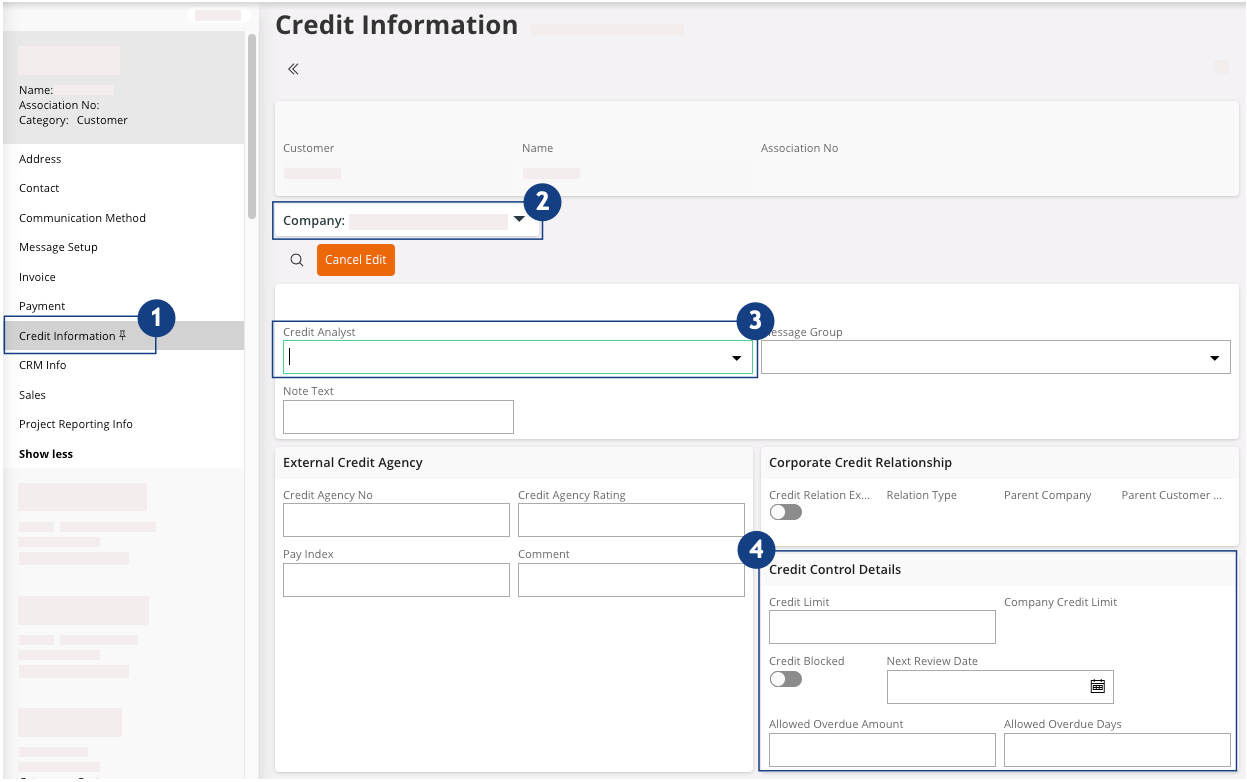Click the pin icon beside Credit Information
Screen dimensions: 1247x782
[122, 336]
